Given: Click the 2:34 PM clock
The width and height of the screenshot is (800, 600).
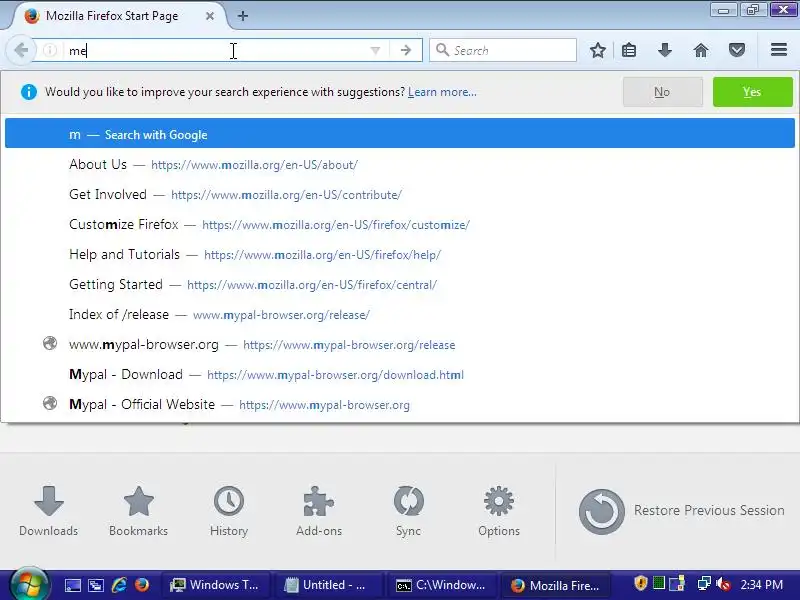Looking at the screenshot, I should click(762, 585).
